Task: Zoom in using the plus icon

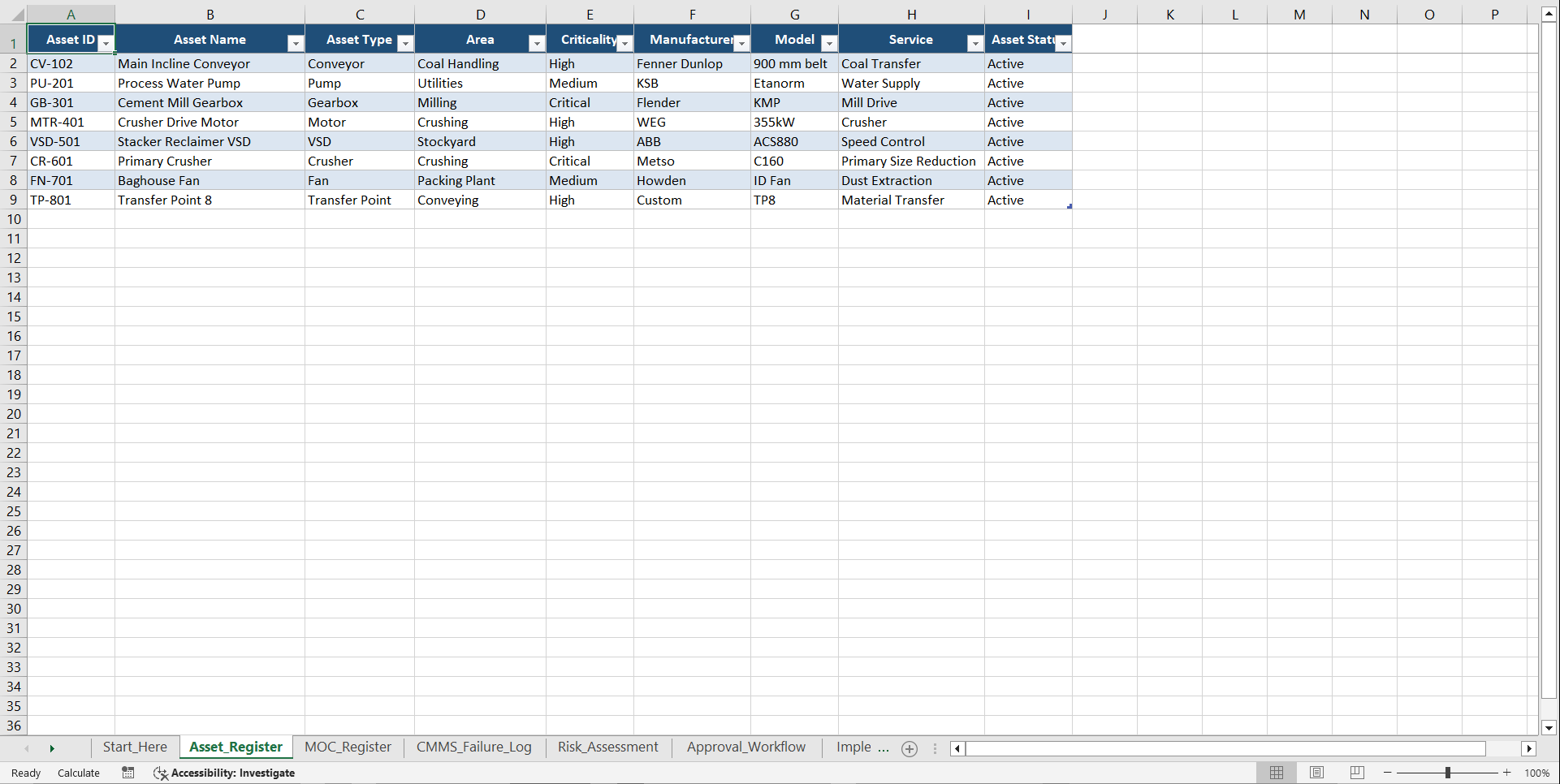Action: 1506,773
